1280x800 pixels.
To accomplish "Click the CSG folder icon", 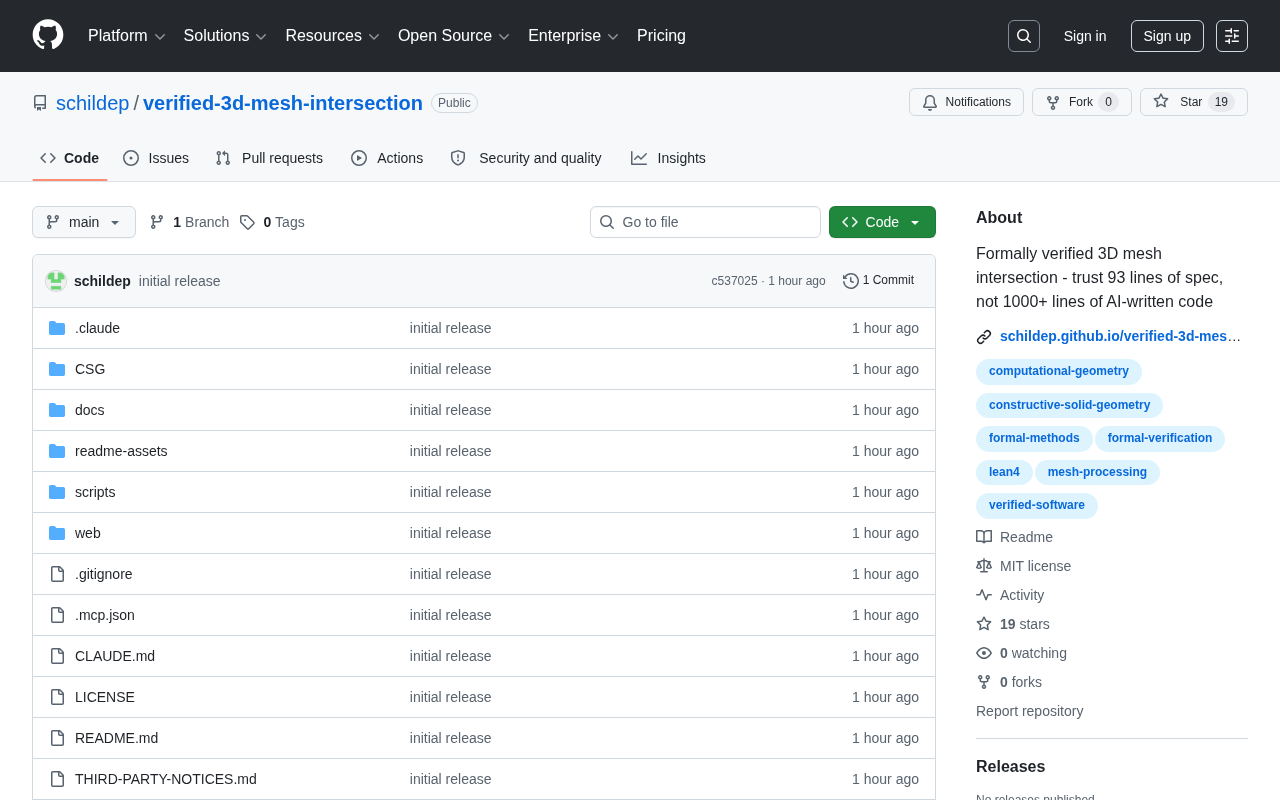I will pyautogui.click(x=57, y=369).
